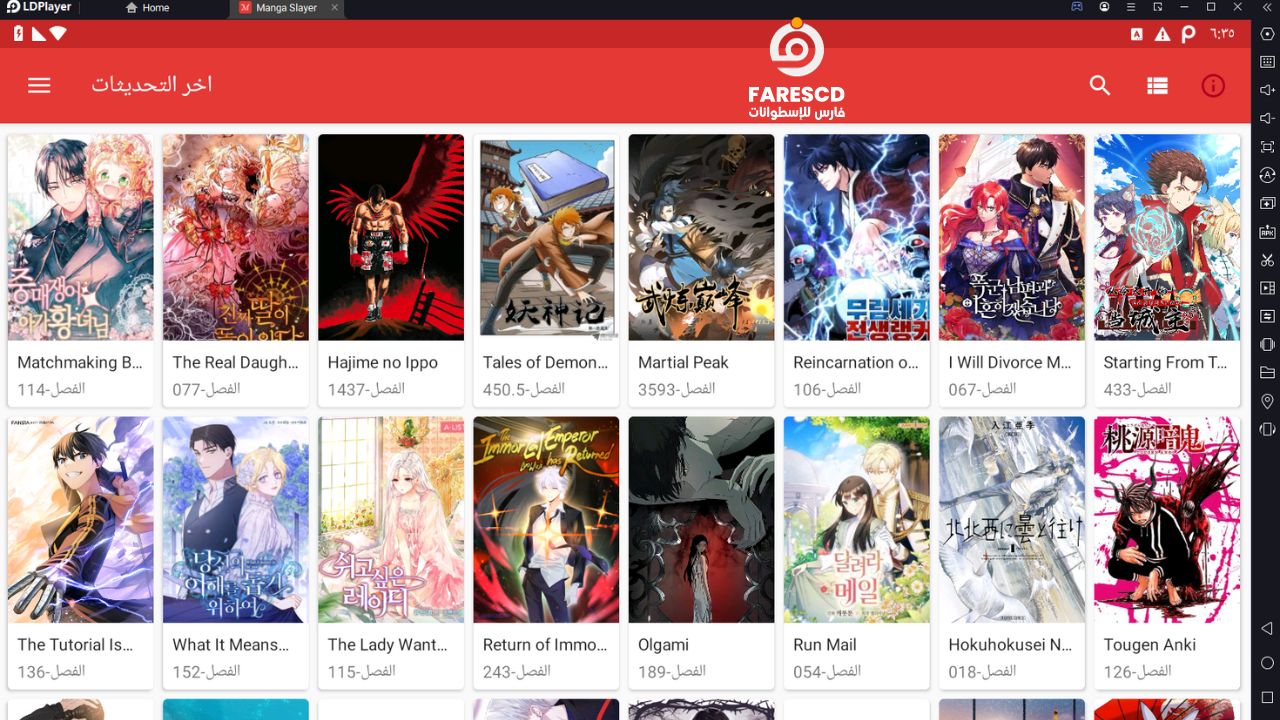Switch to list view layout

click(1157, 85)
